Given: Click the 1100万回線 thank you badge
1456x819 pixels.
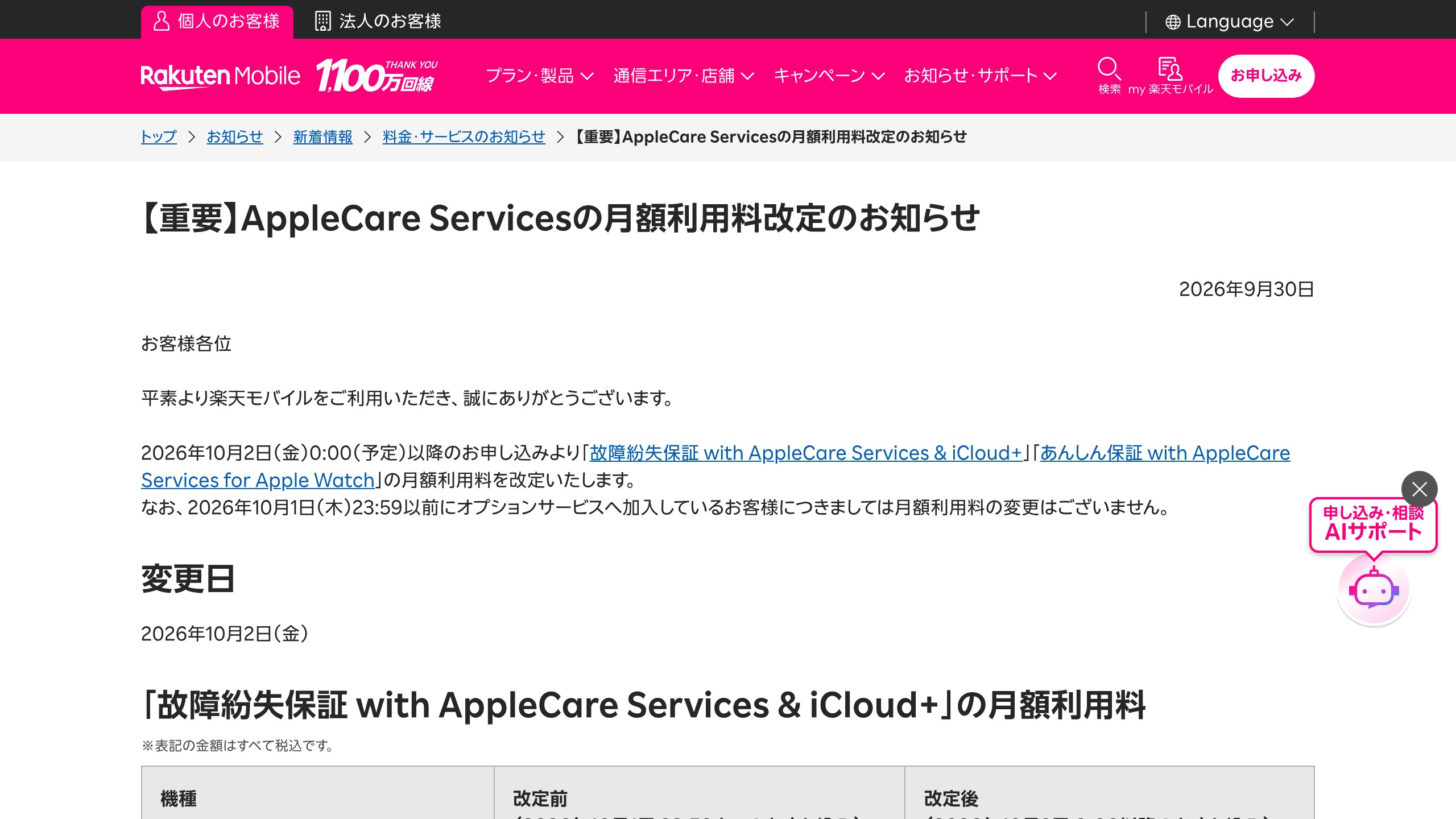Looking at the screenshot, I should pyautogui.click(x=377, y=76).
